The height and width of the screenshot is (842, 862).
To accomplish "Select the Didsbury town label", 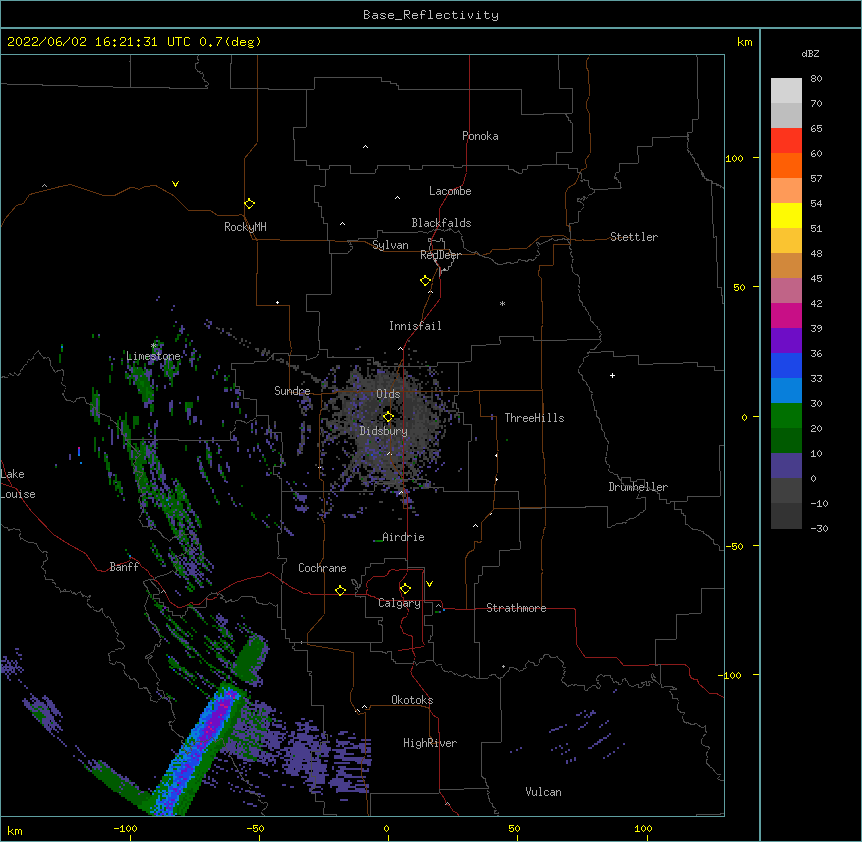I will [x=384, y=431].
